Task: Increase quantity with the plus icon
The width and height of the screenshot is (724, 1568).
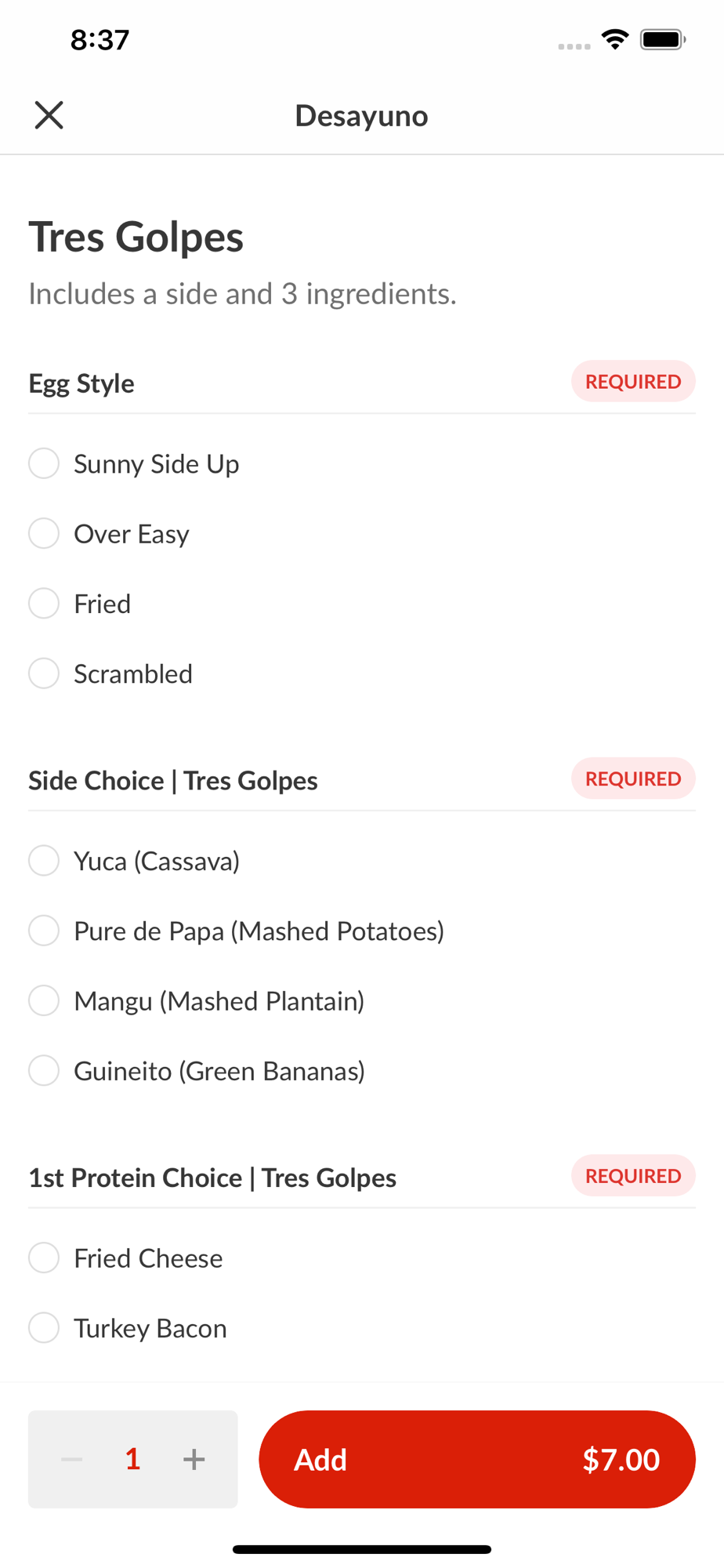Action: pos(194,1459)
